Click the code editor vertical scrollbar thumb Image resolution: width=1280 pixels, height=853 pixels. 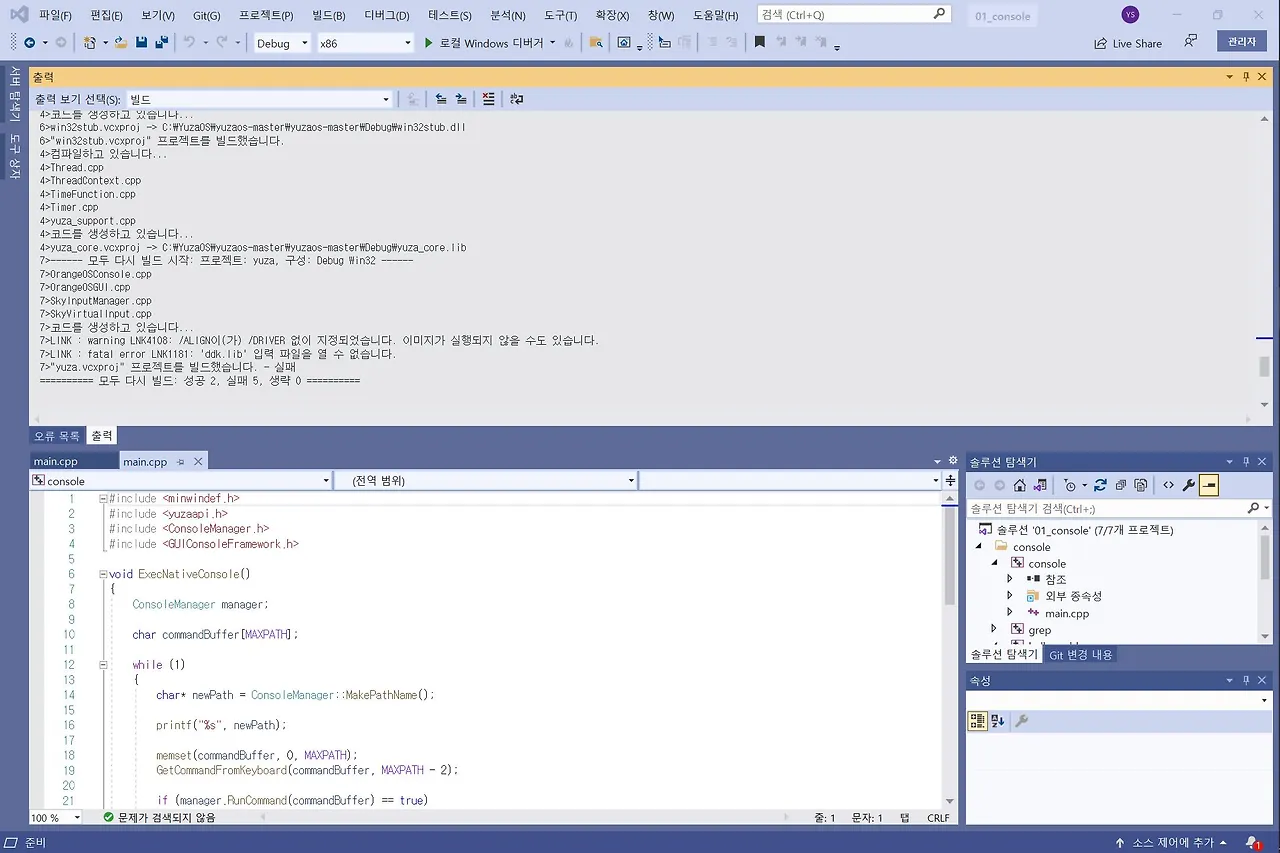950,553
